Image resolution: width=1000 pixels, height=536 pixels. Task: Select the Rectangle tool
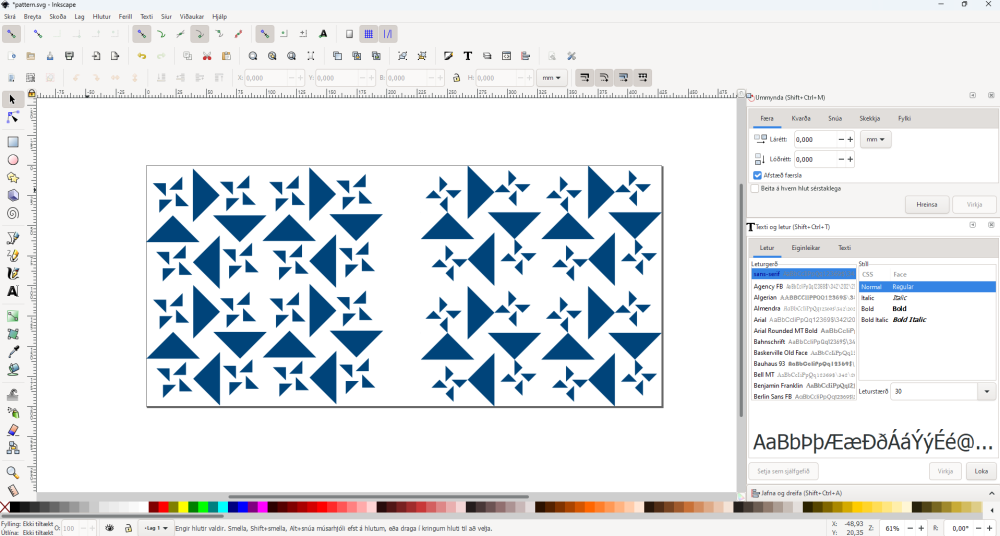click(x=12, y=142)
